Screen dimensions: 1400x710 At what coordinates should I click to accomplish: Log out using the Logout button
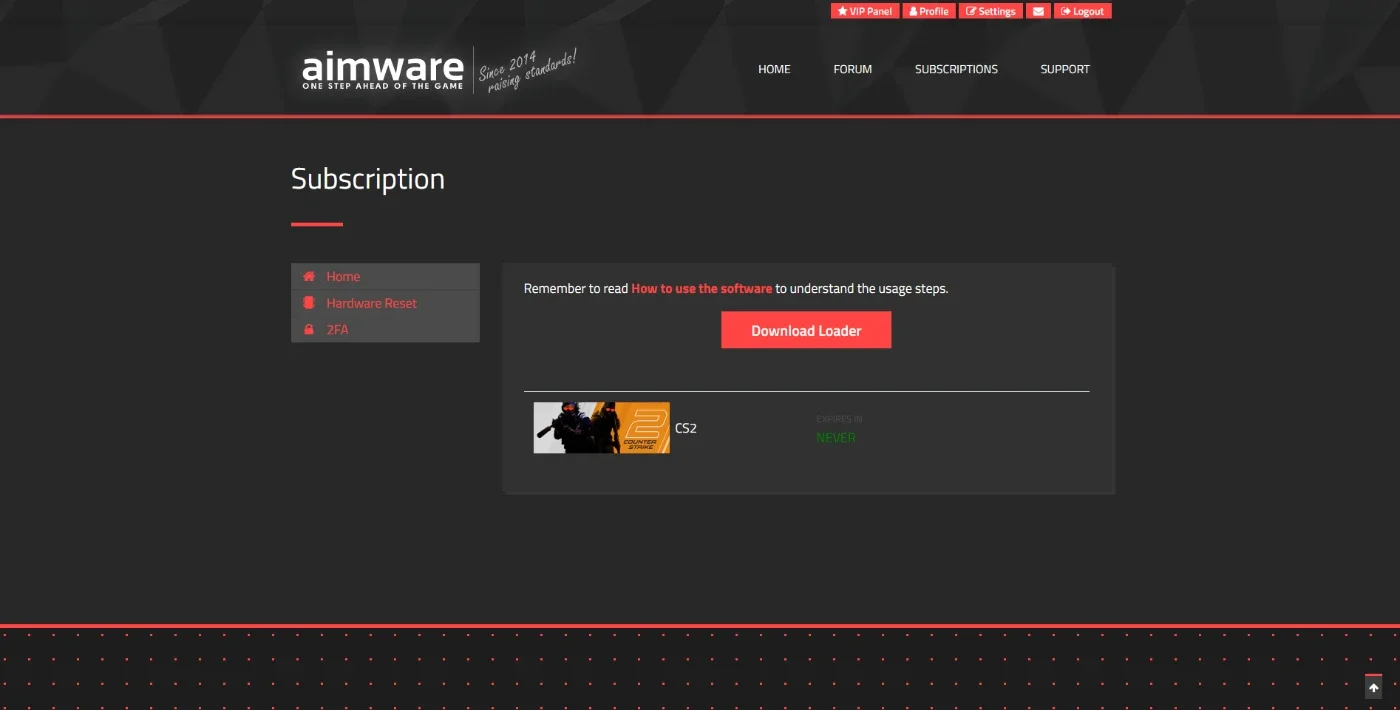(1083, 11)
